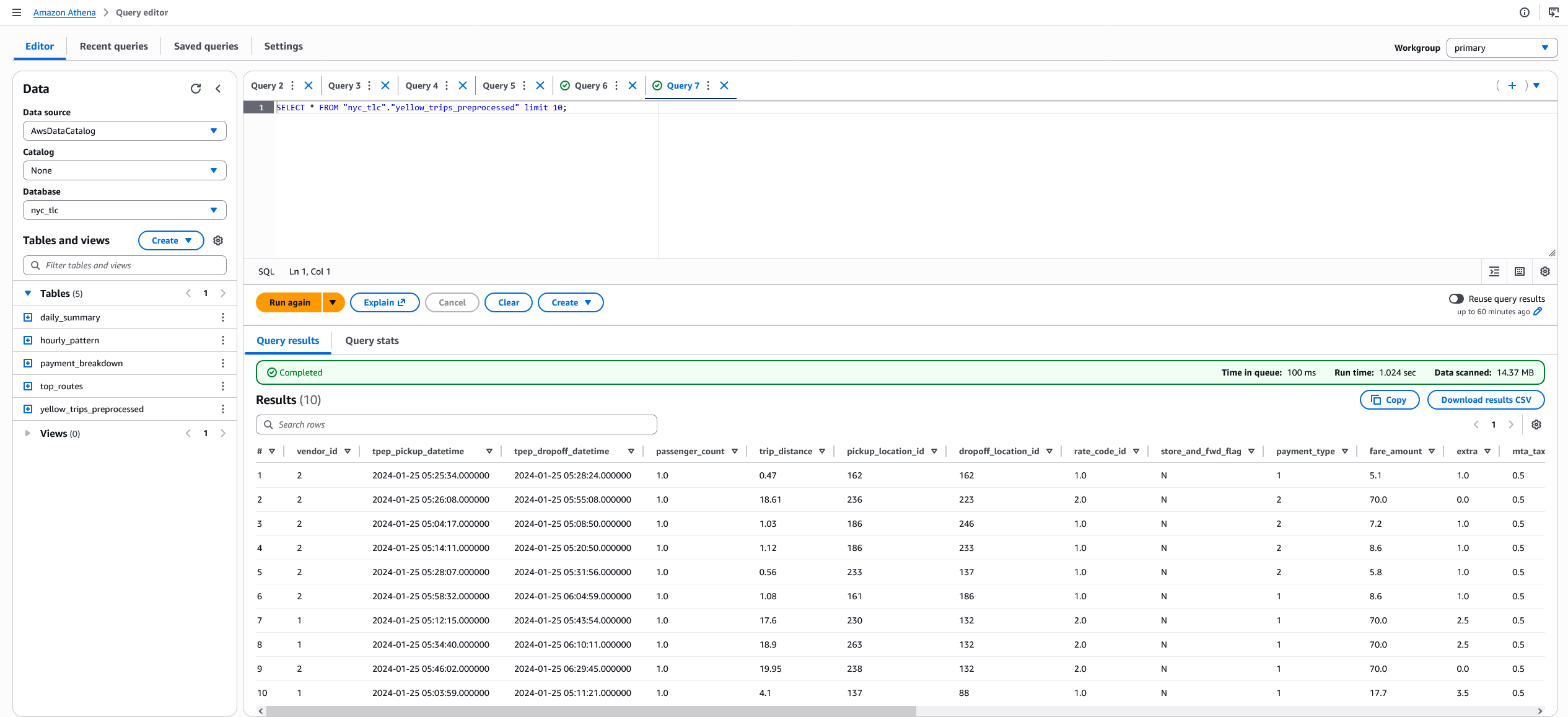
Task: Open the Database nyc_tlc dropdown
Action: pyautogui.click(x=125, y=210)
